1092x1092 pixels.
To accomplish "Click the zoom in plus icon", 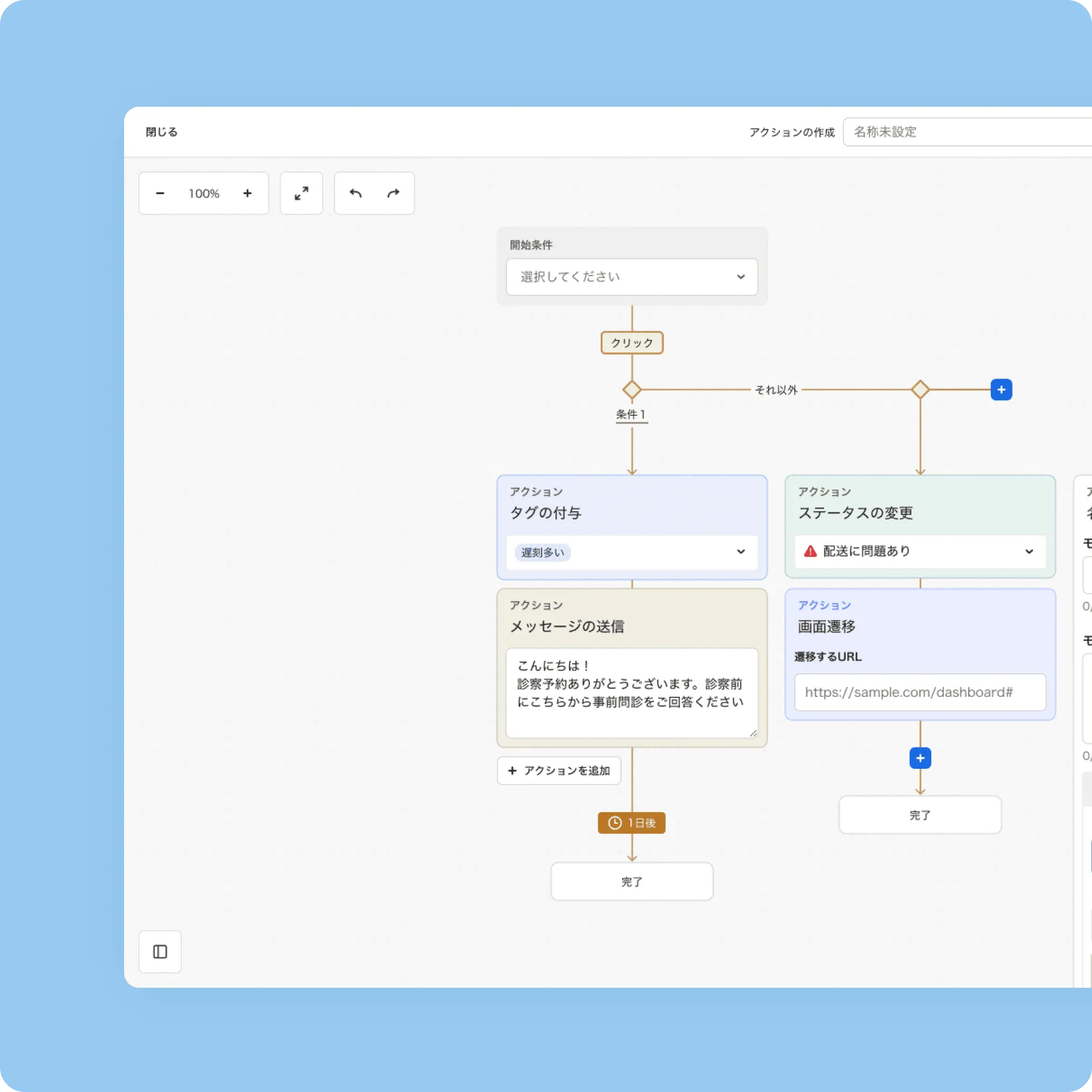I will coord(248,194).
